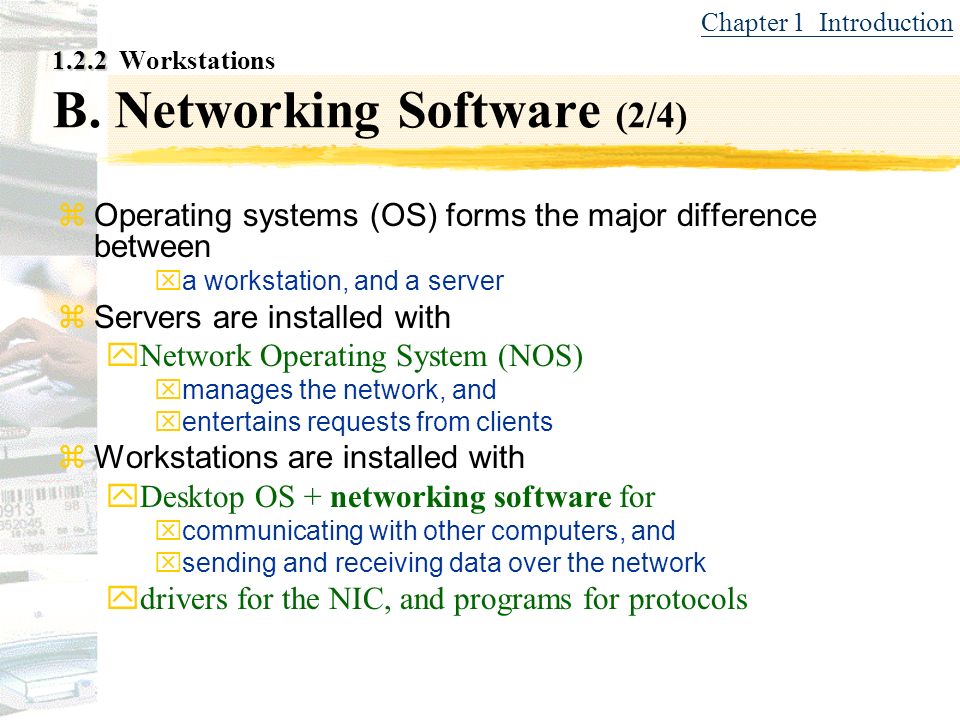Open the Chapter 1 Introduction link
Screen dimensions: 960x720
[x=827, y=23]
